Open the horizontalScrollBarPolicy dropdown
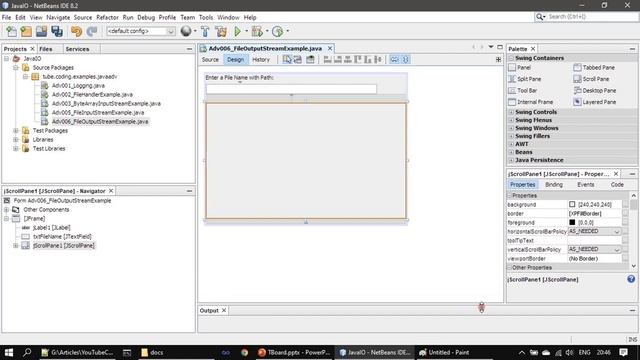The height and width of the screenshot is (360, 640). 617,231
